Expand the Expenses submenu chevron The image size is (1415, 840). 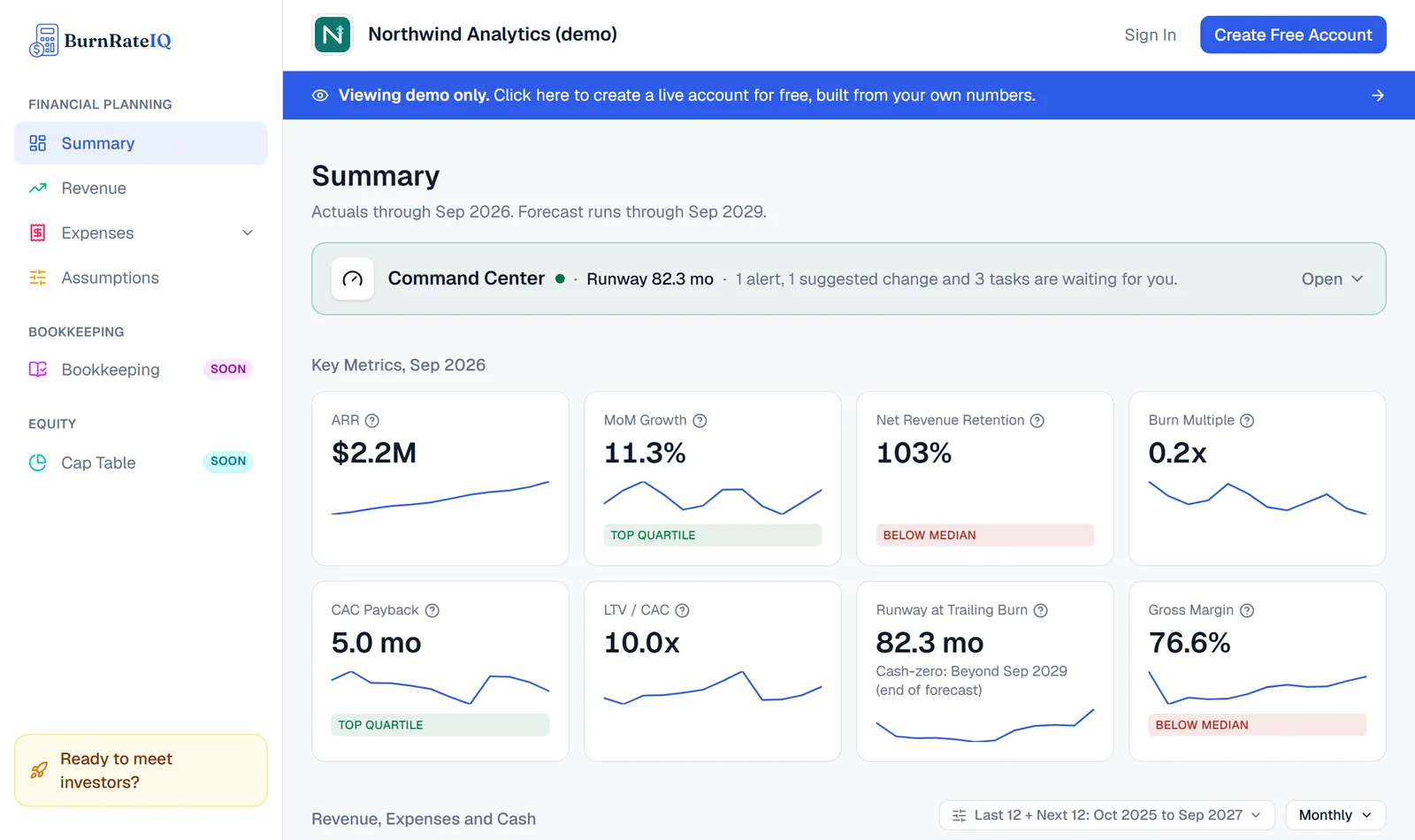click(x=248, y=233)
